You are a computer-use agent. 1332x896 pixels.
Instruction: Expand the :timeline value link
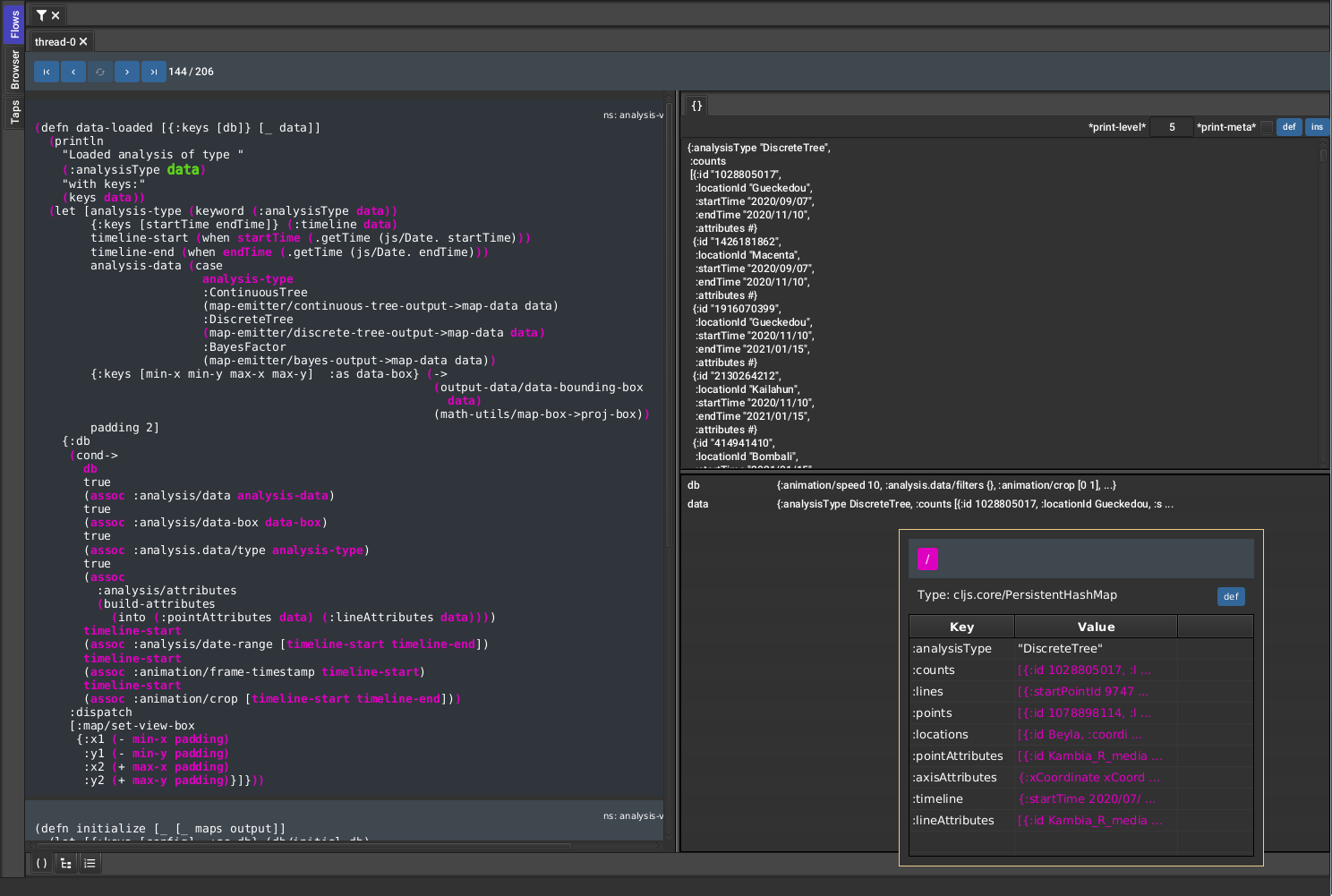(1087, 799)
